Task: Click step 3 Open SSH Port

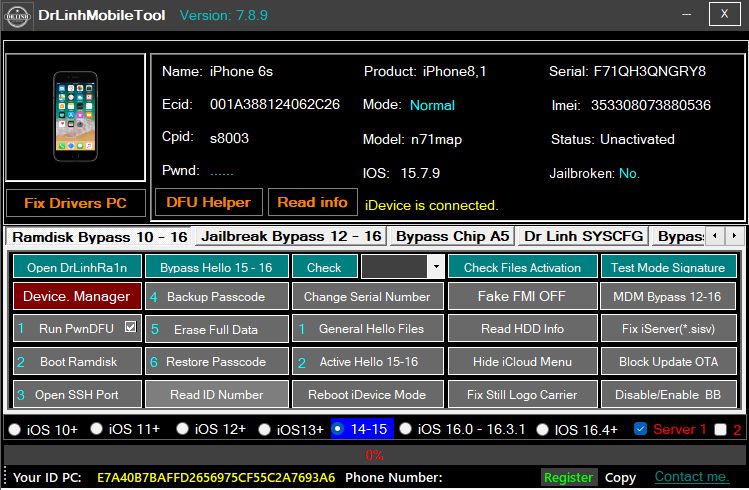Action: point(77,394)
